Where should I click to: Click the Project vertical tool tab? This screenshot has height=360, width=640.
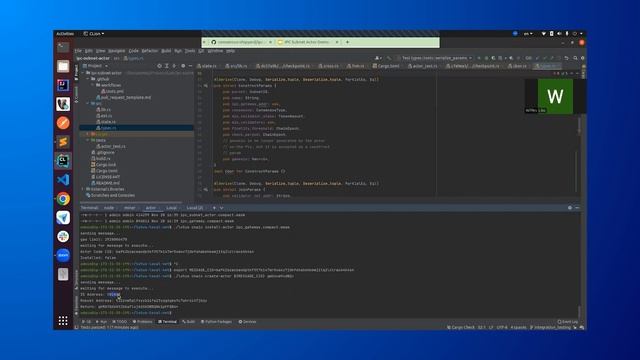(76, 73)
